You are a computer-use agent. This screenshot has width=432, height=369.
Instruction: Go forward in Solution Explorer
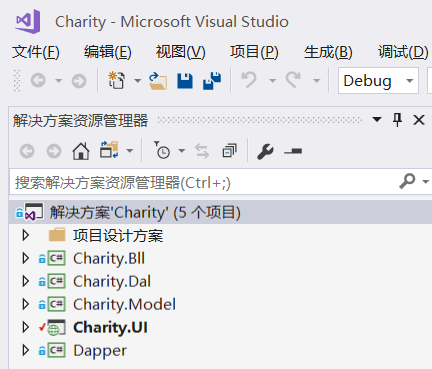(x=54, y=151)
